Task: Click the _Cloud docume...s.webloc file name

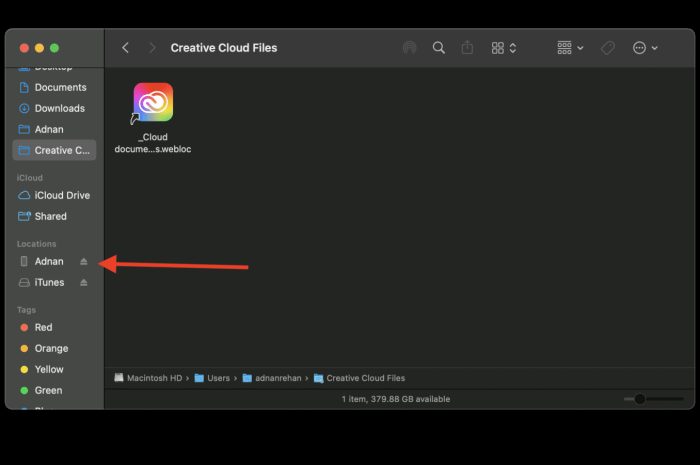Action: tap(153, 143)
